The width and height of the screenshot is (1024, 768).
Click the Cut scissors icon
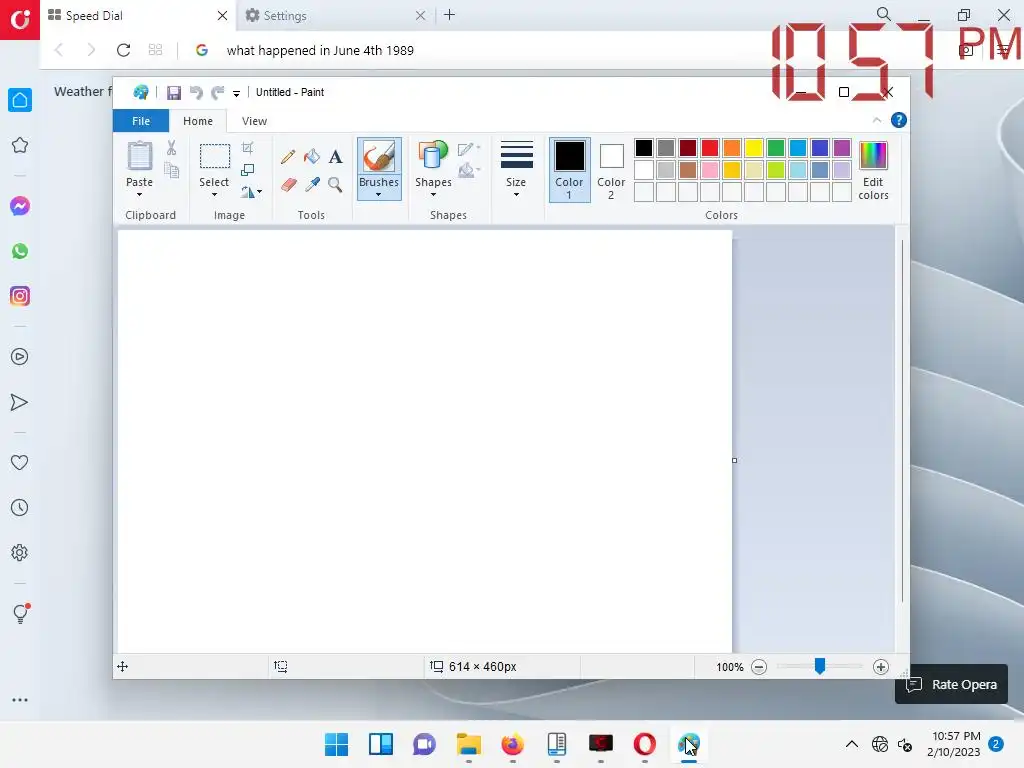coord(171,148)
